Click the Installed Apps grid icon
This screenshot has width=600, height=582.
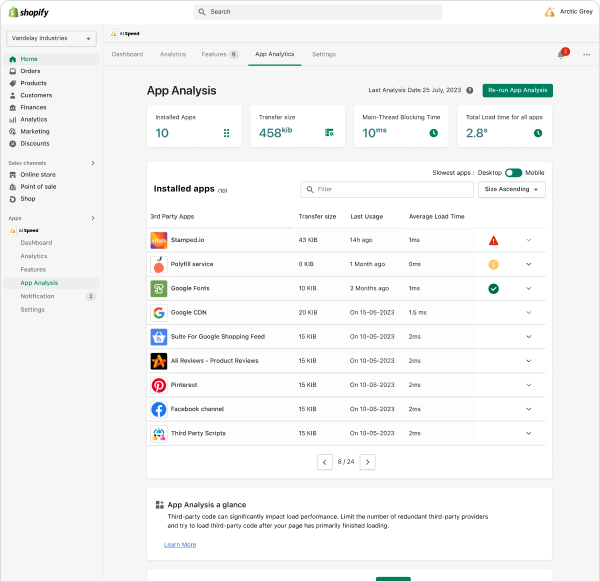coord(227,133)
